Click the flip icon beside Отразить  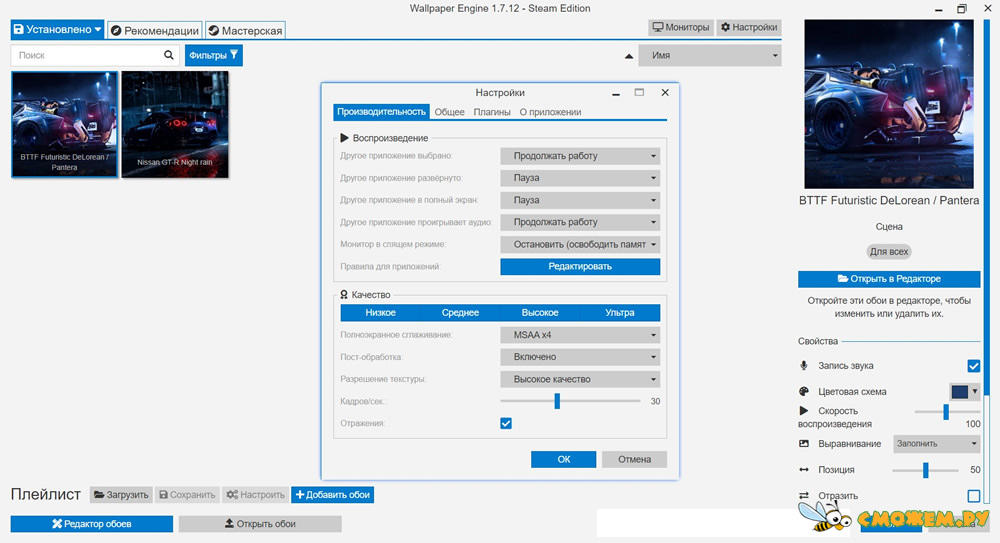coord(804,495)
